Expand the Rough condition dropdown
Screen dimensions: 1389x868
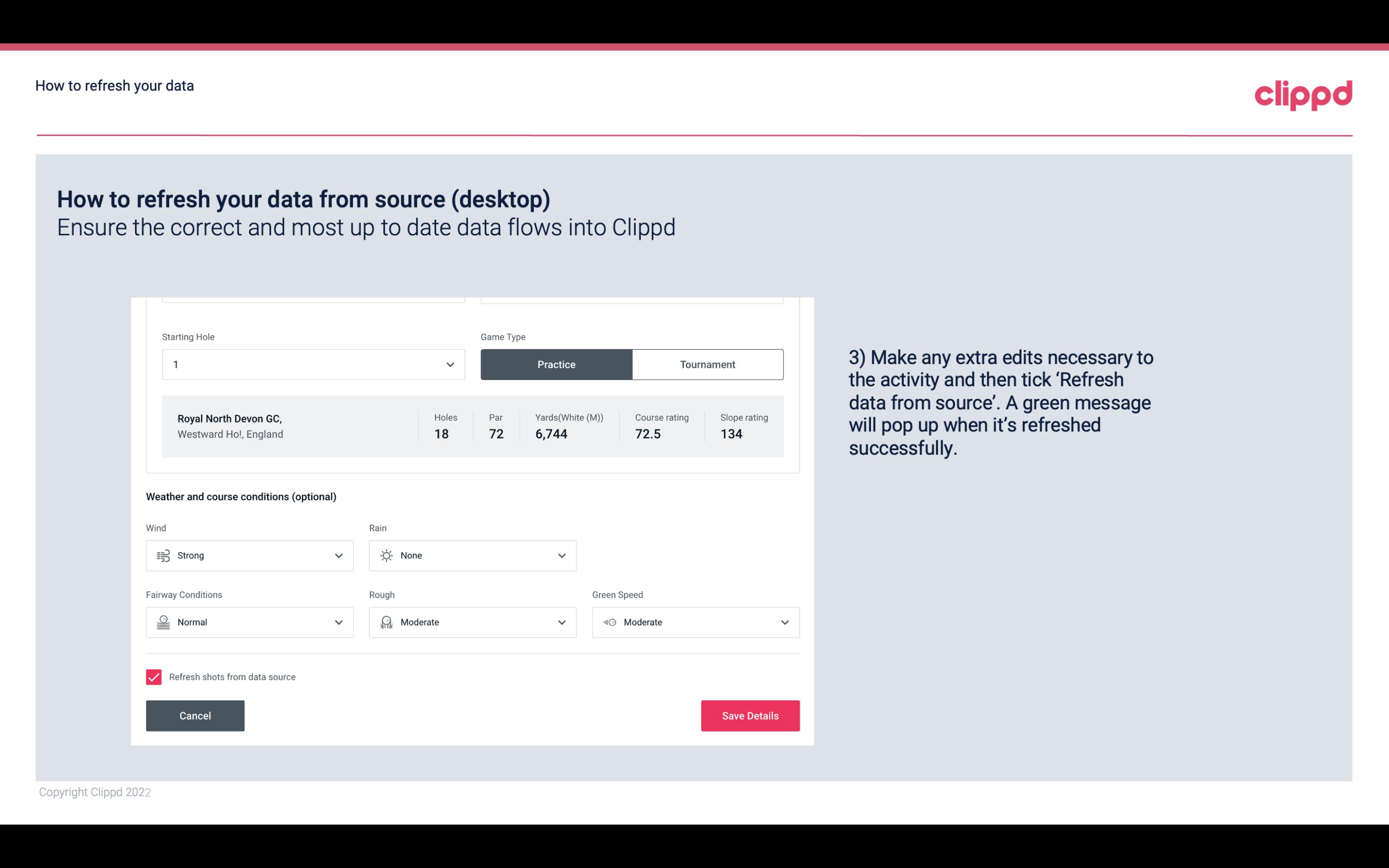[561, 621]
